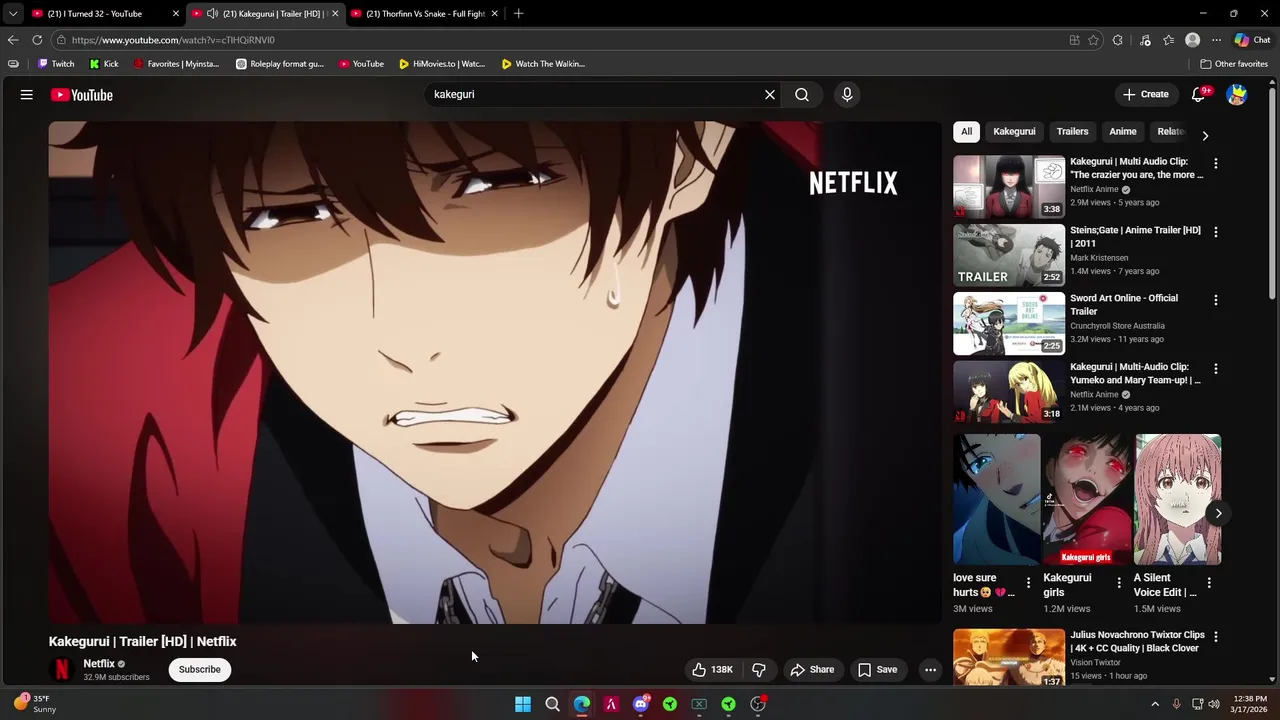Subscribe to the Netflix channel

(200, 670)
